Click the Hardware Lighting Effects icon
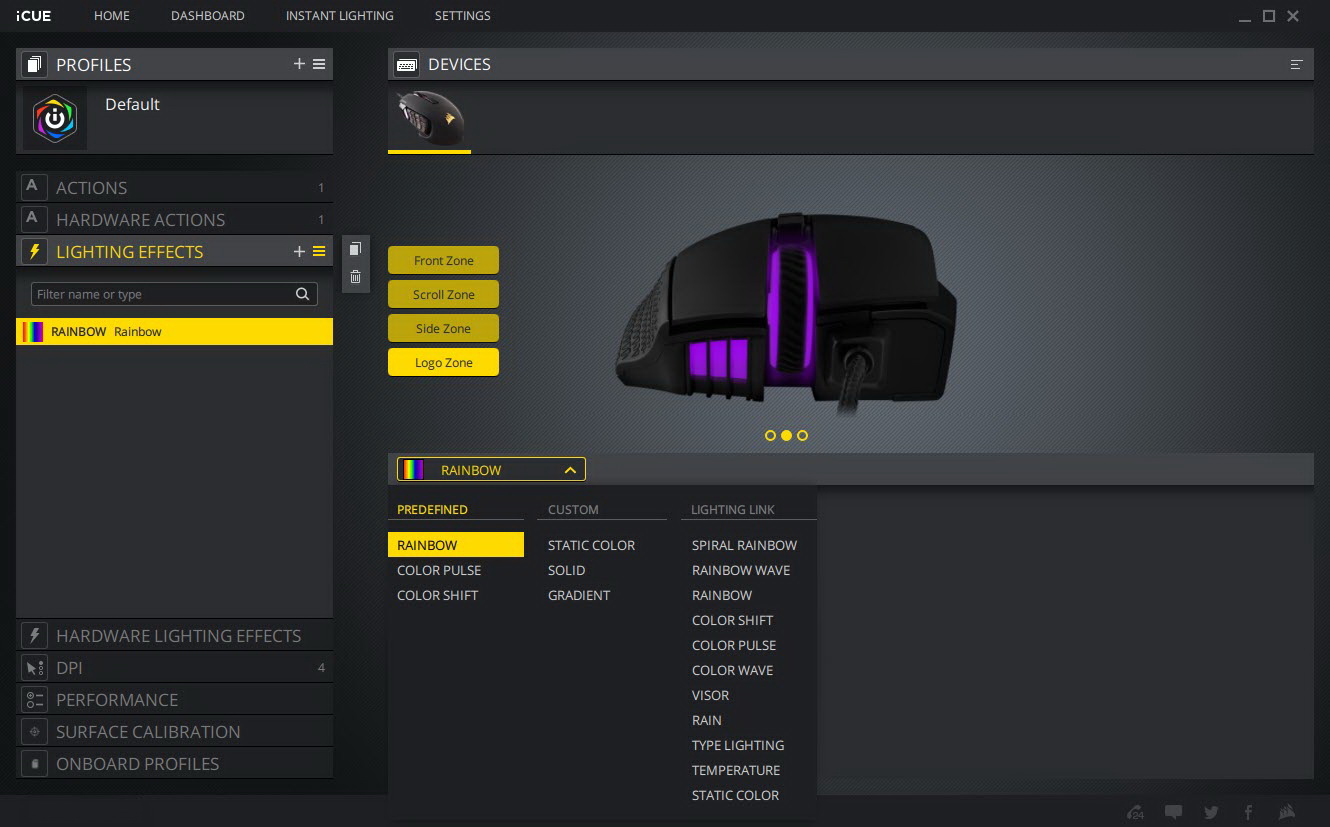 tap(34, 635)
